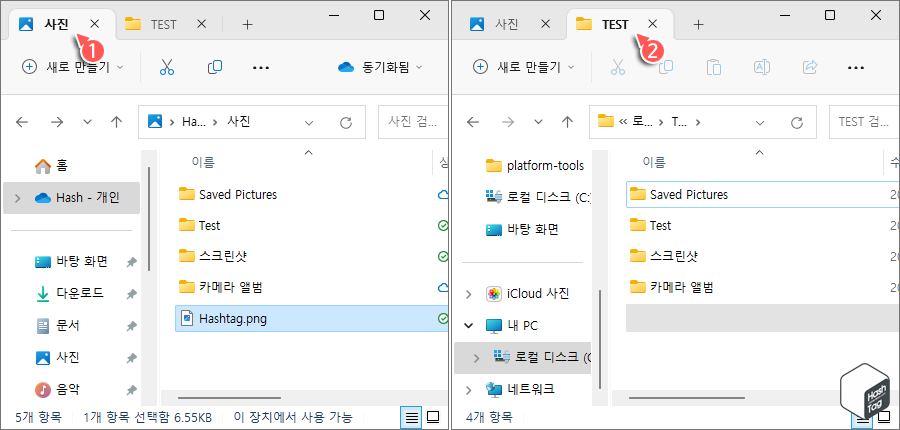Switch to large icons view in left window
The width and height of the screenshot is (900, 430).
coord(433,417)
